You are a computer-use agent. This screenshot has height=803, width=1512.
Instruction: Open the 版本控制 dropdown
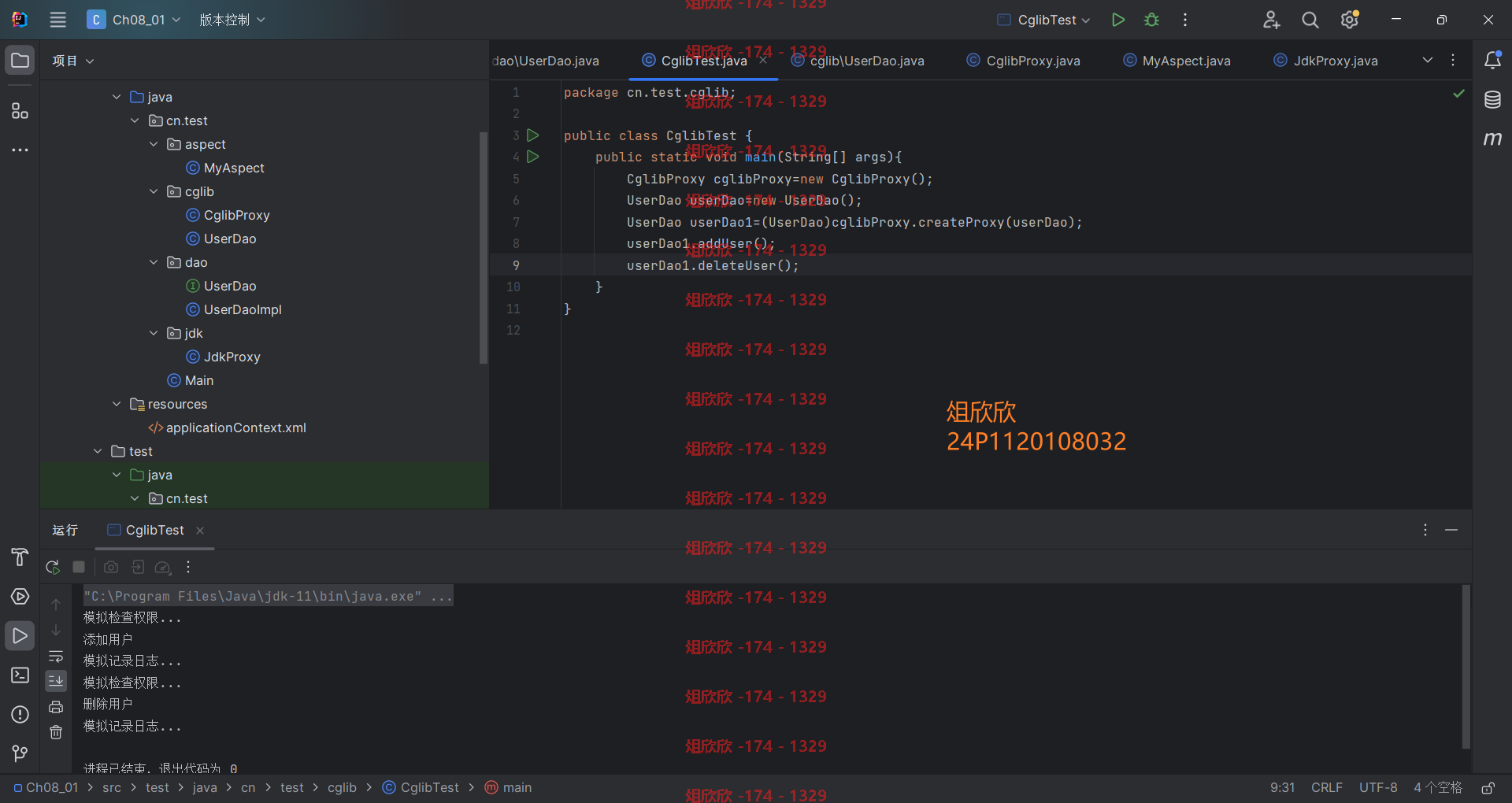click(x=232, y=20)
